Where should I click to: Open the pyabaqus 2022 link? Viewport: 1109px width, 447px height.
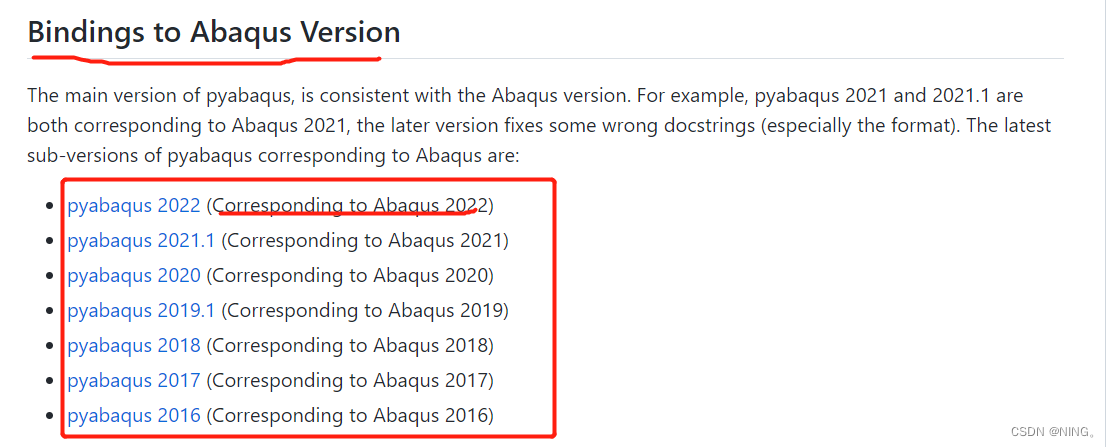point(134,206)
